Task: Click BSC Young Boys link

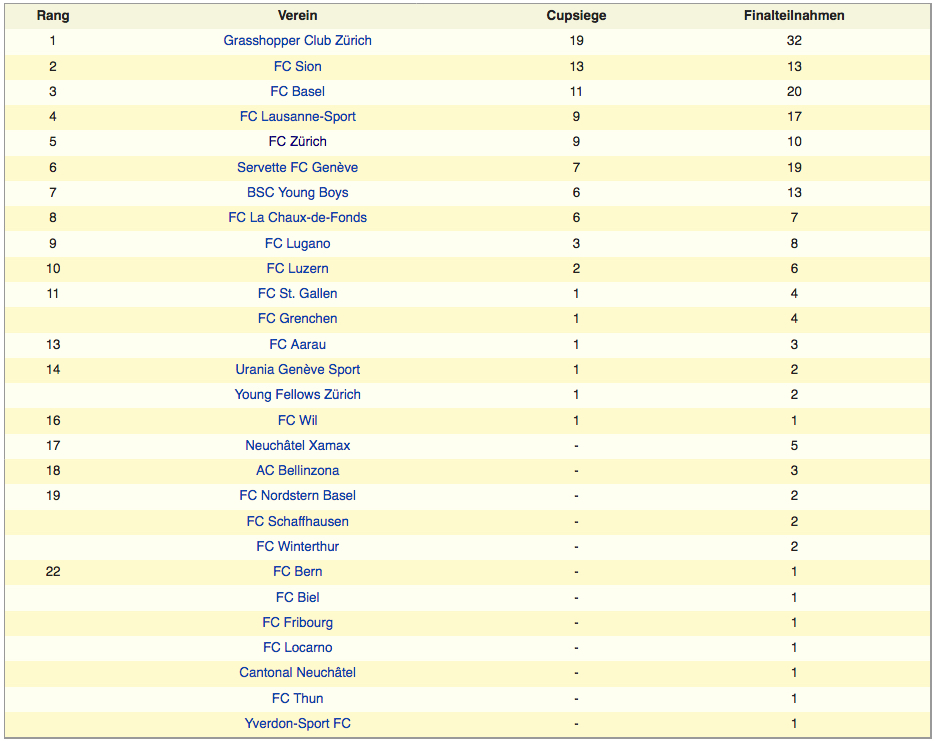Action: [297, 192]
